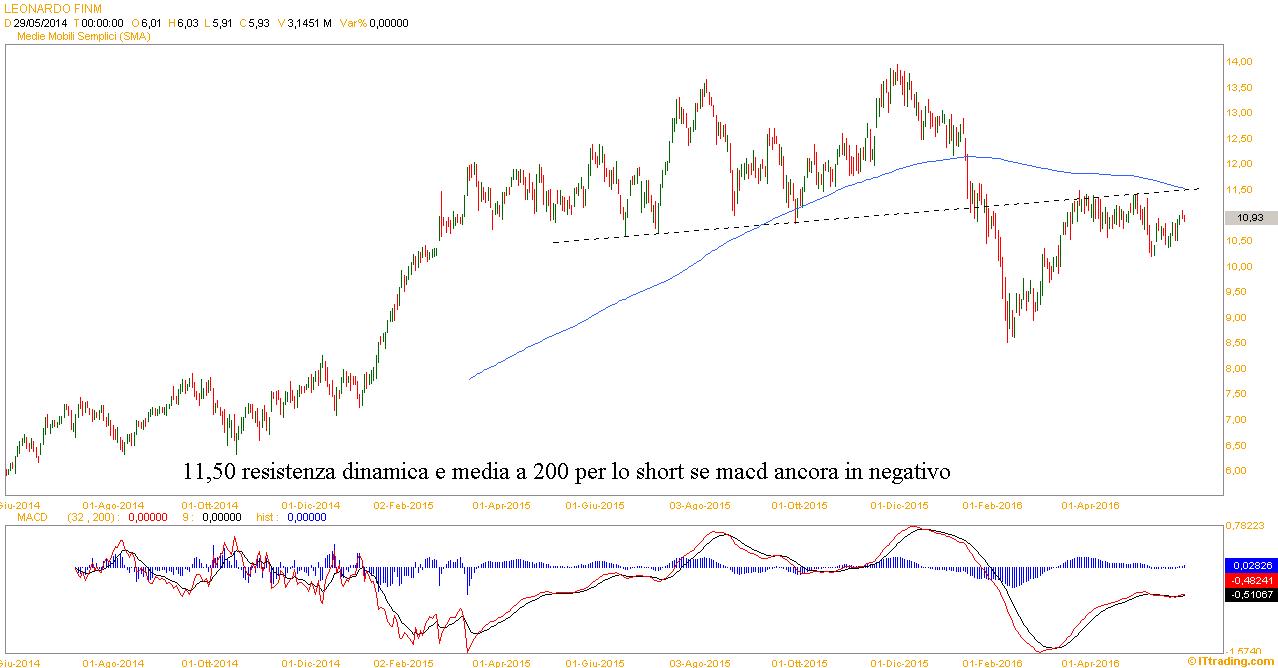Screen dimensions: 1278x668
Task: Click the high price value 6,03
Action: (187, 22)
